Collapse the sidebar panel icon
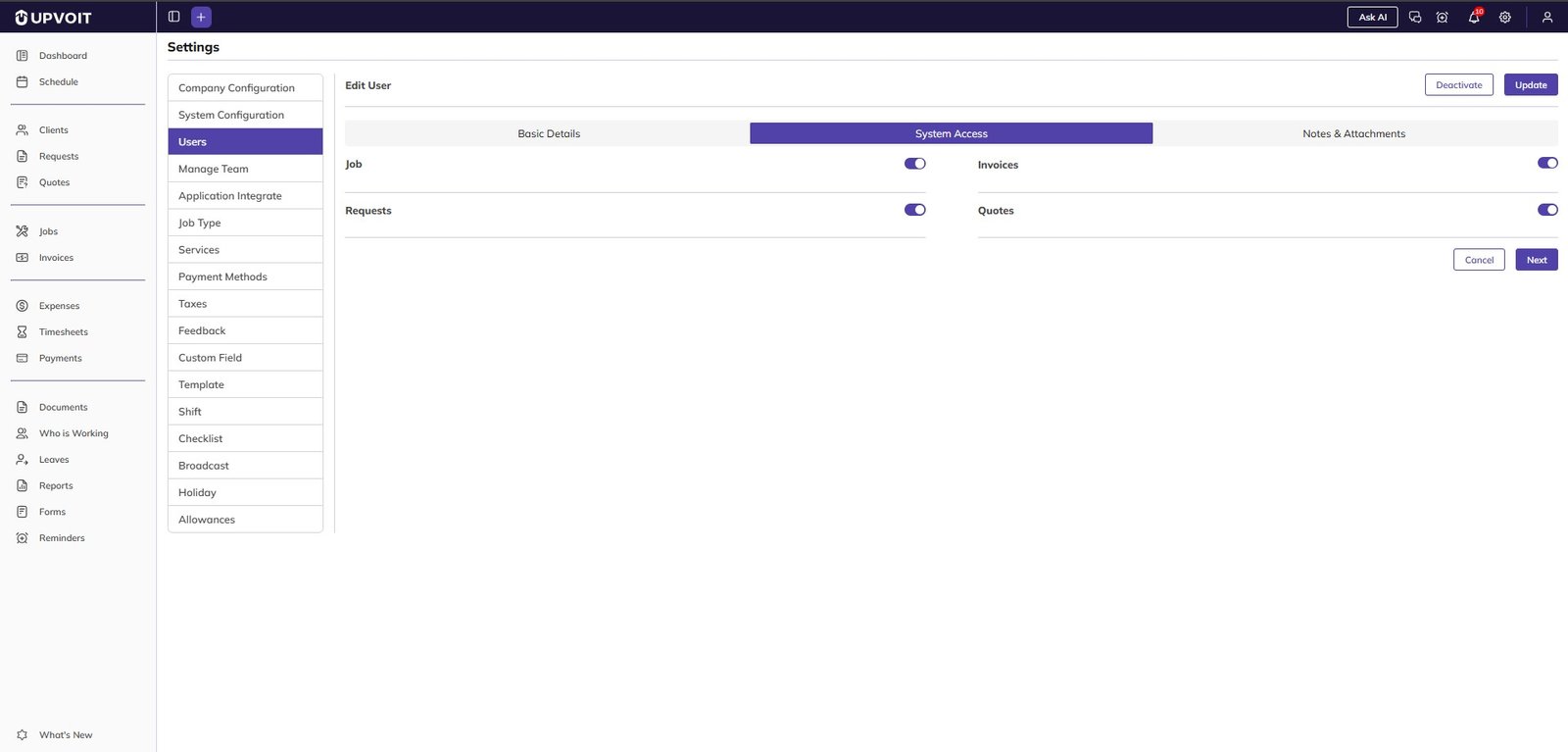Viewport: 1568px width, 752px height. 174,17
